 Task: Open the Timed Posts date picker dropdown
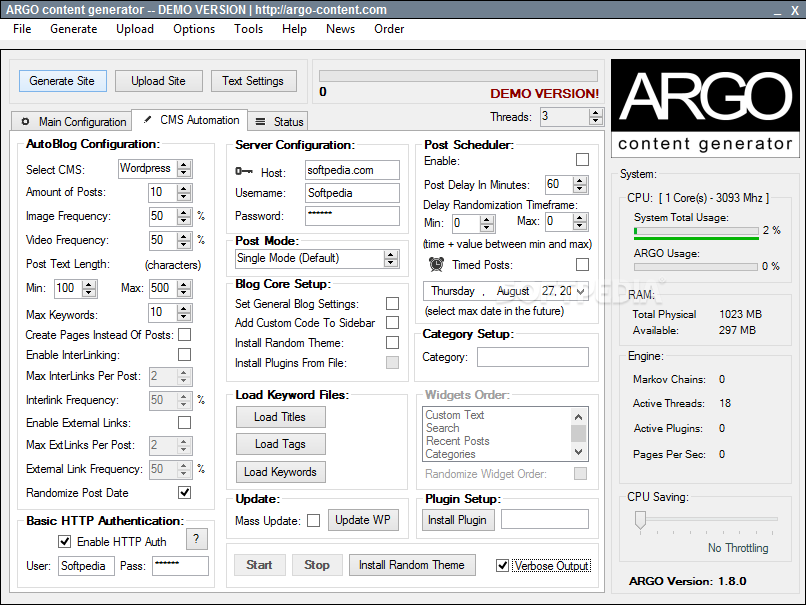tap(581, 291)
